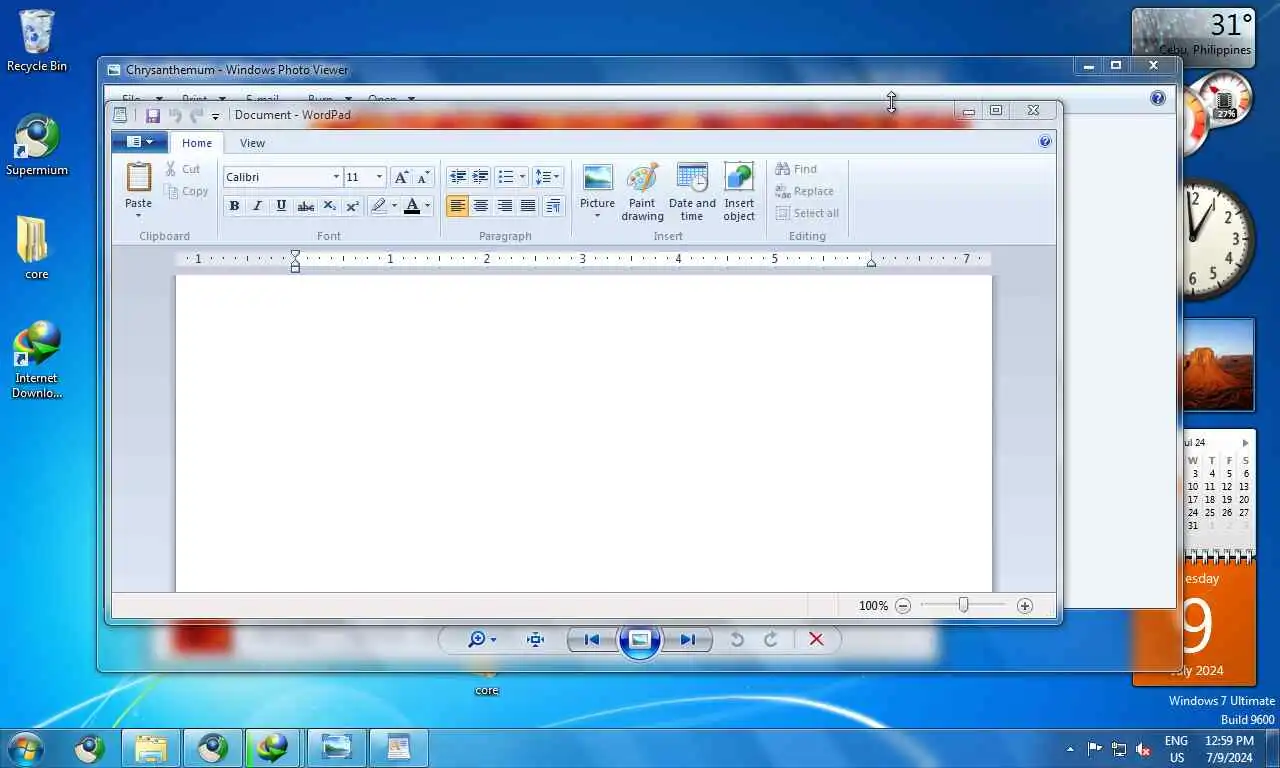Apply superscript formatting

[352, 206]
